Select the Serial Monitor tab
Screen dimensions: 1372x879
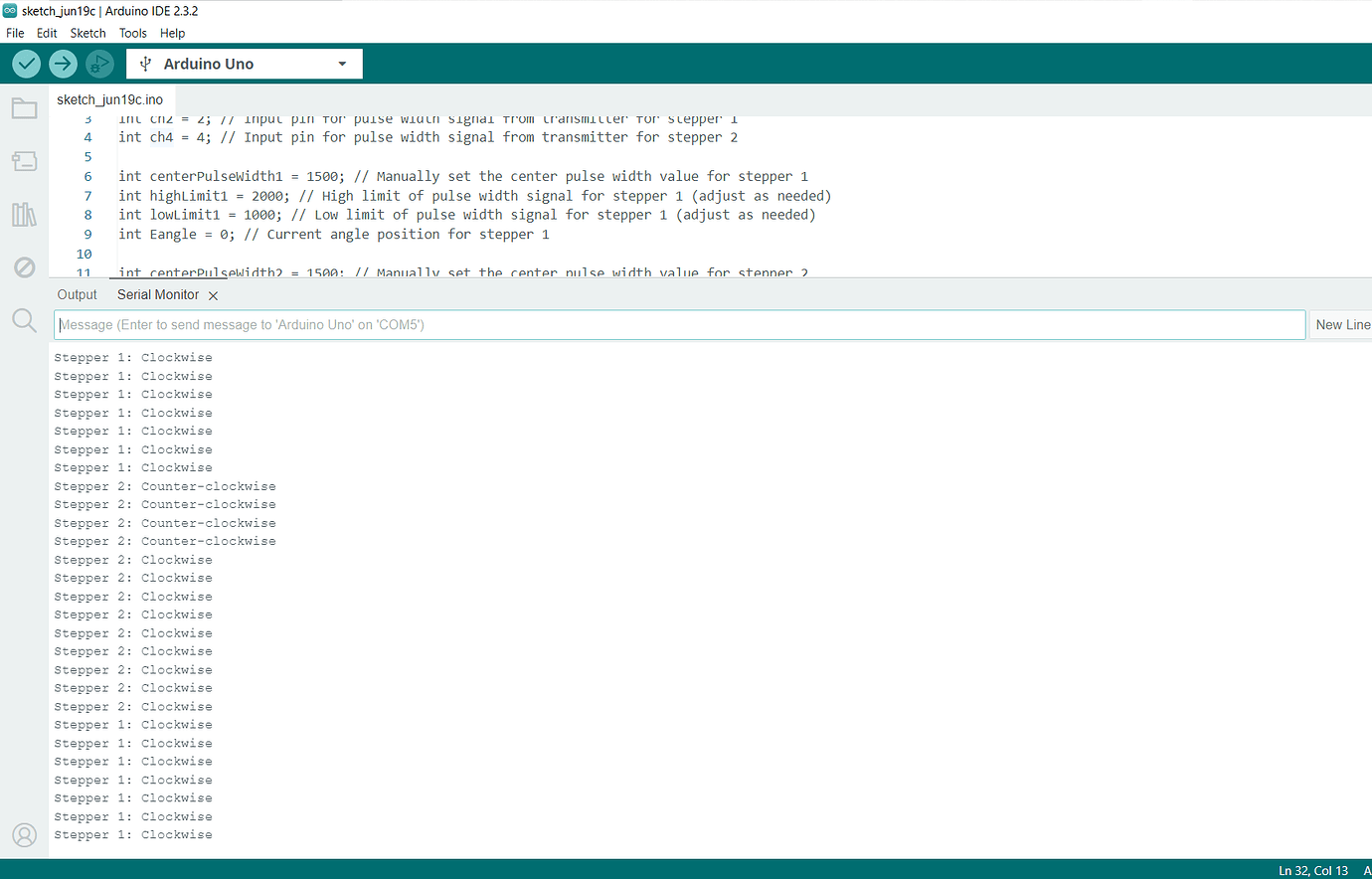click(158, 294)
